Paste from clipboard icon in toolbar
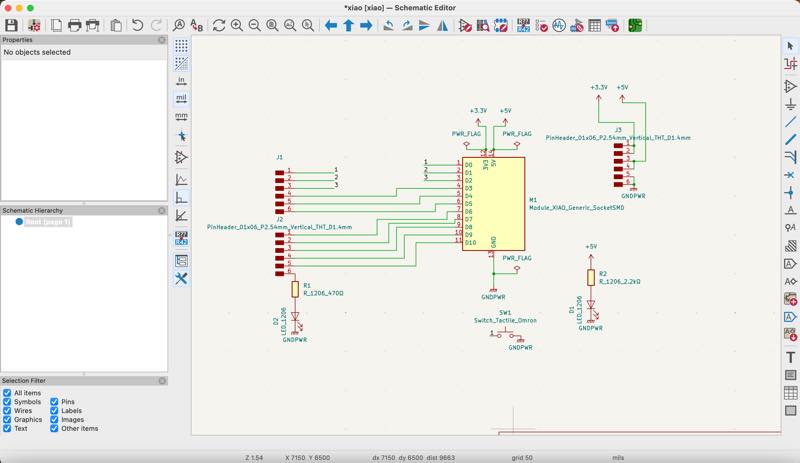The height and width of the screenshot is (463, 800). (x=116, y=25)
